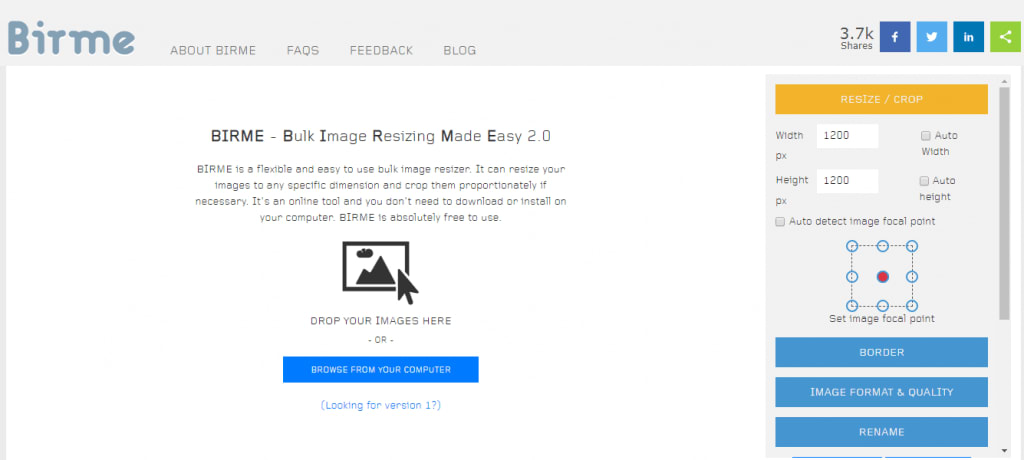Expand the Rename section
Image resolution: width=1024 pixels, height=460 pixels.
click(881, 432)
